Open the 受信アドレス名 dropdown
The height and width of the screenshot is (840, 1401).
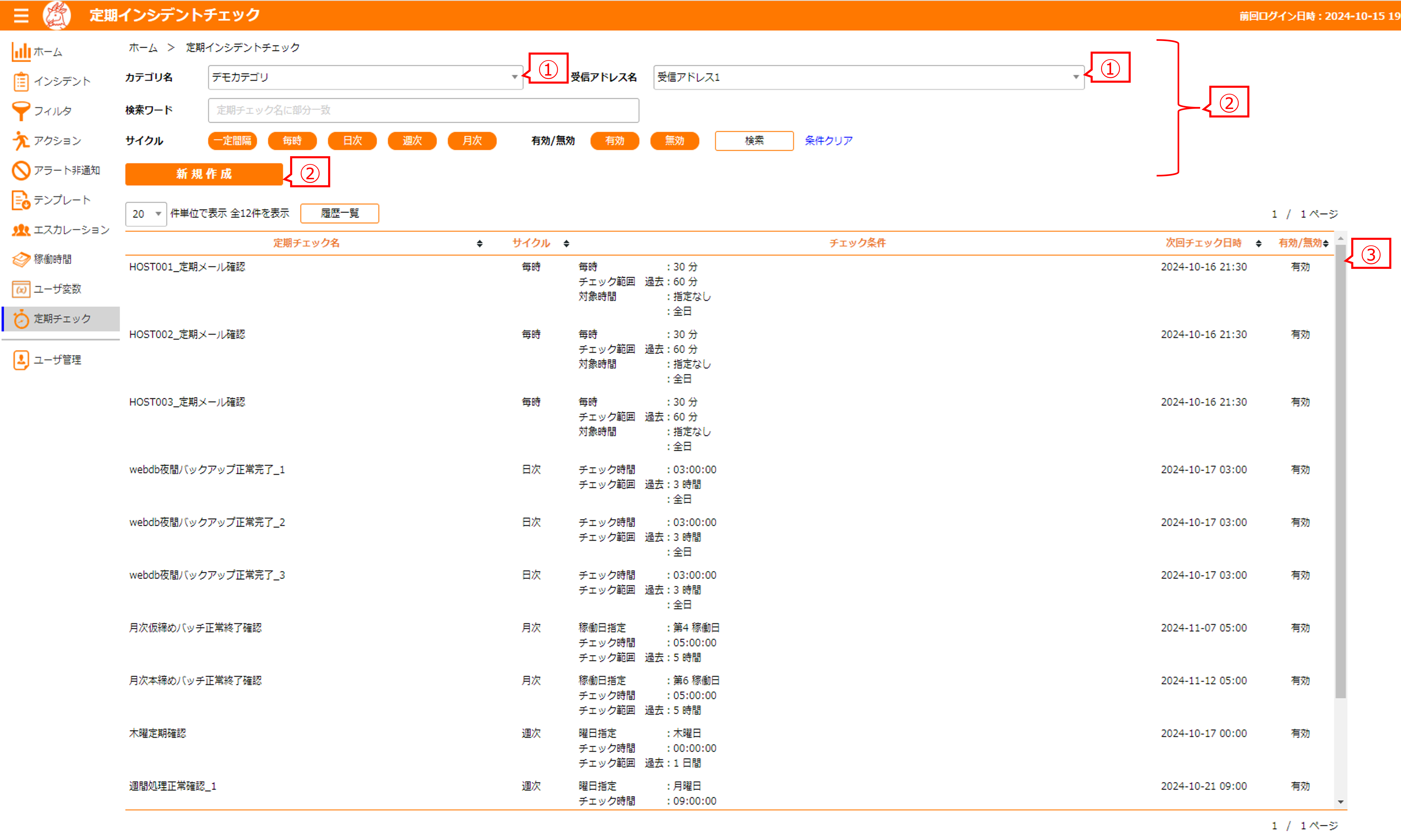click(x=869, y=78)
